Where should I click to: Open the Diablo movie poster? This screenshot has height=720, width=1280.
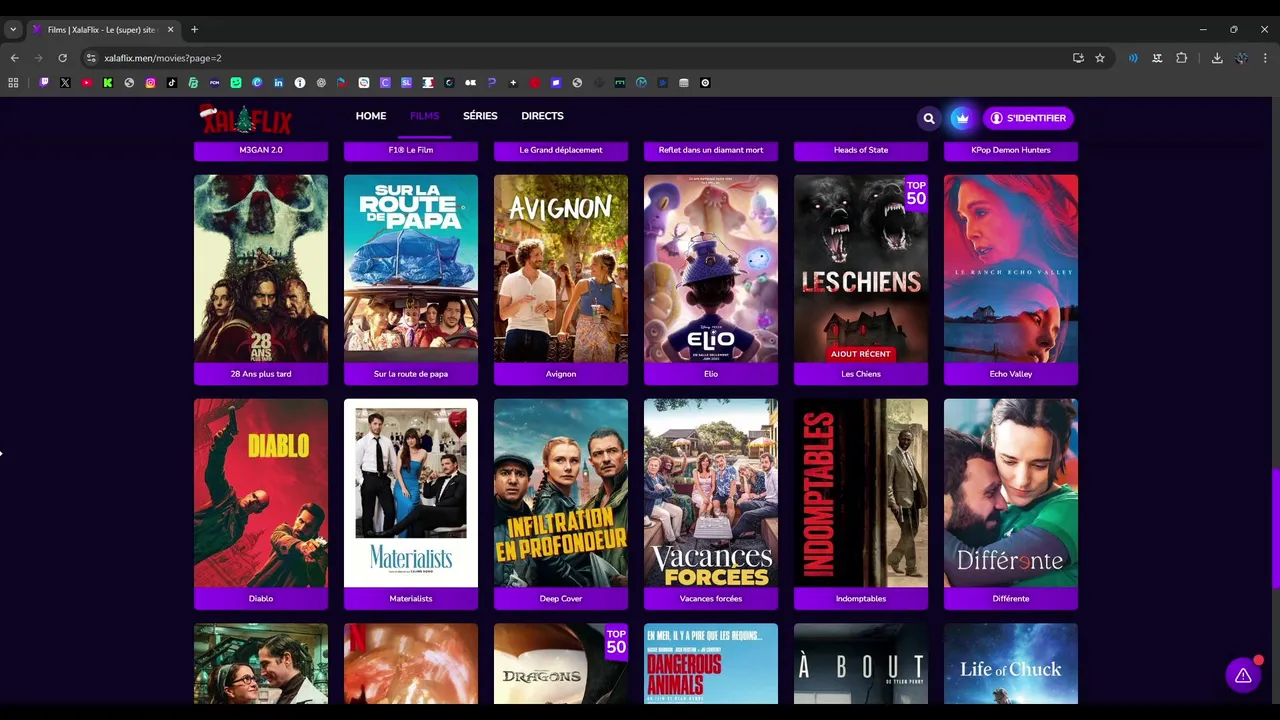coord(261,493)
